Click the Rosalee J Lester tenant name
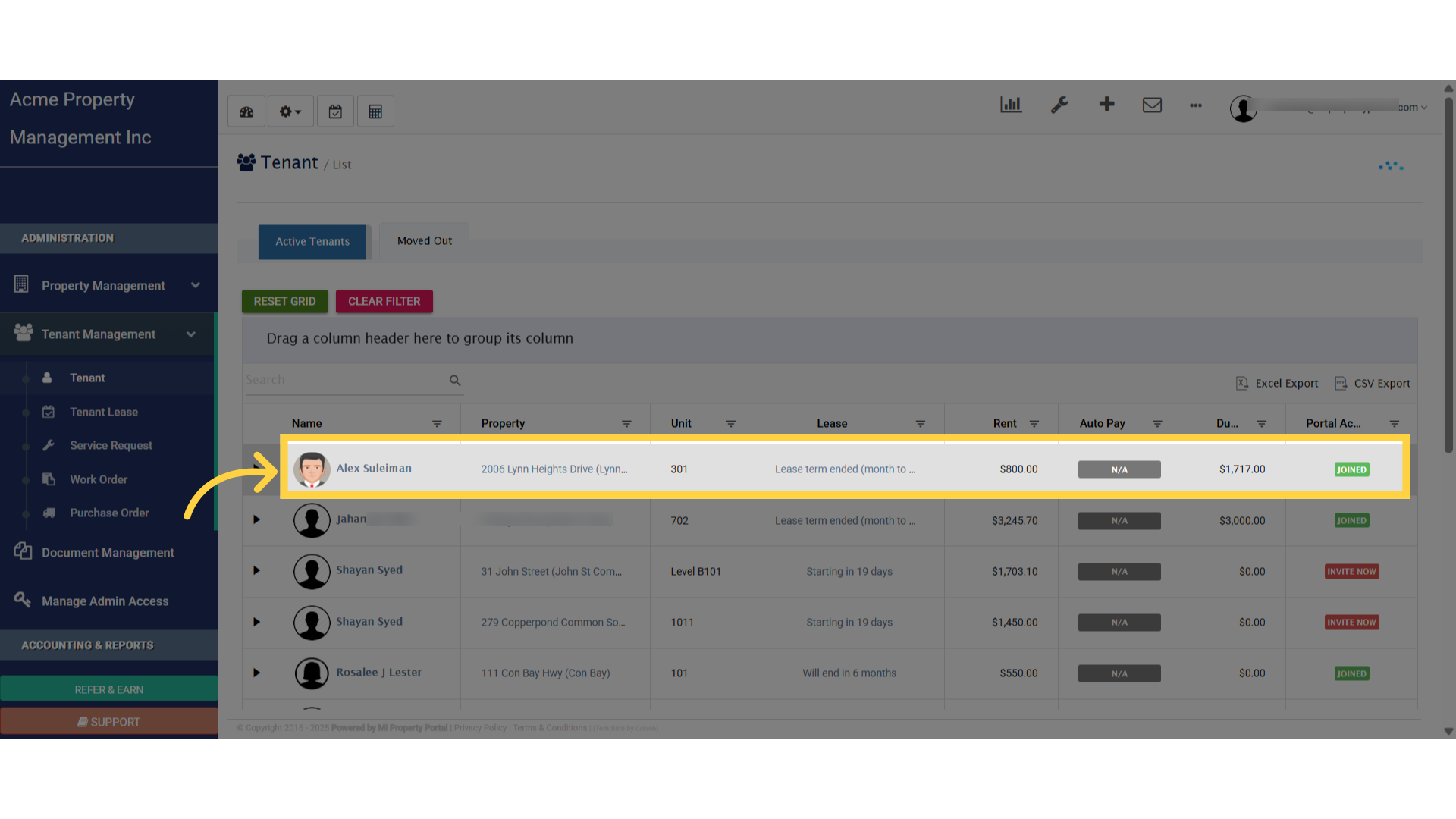The image size is (1456, 819). 379,673
